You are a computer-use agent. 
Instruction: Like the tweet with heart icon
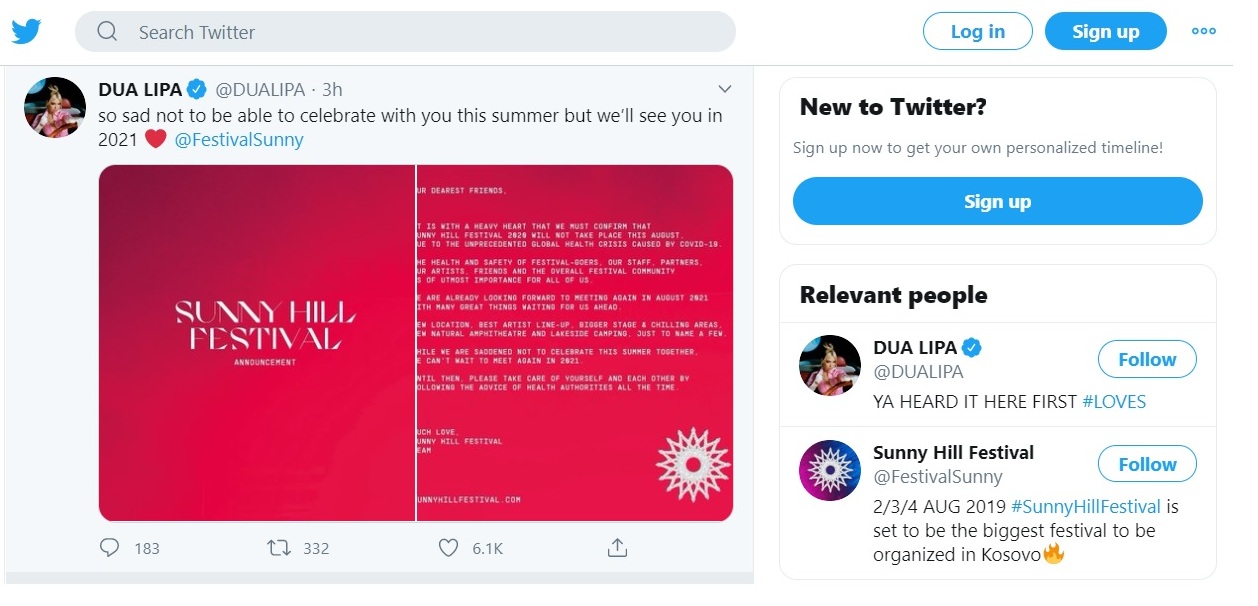tap(449, 548)
